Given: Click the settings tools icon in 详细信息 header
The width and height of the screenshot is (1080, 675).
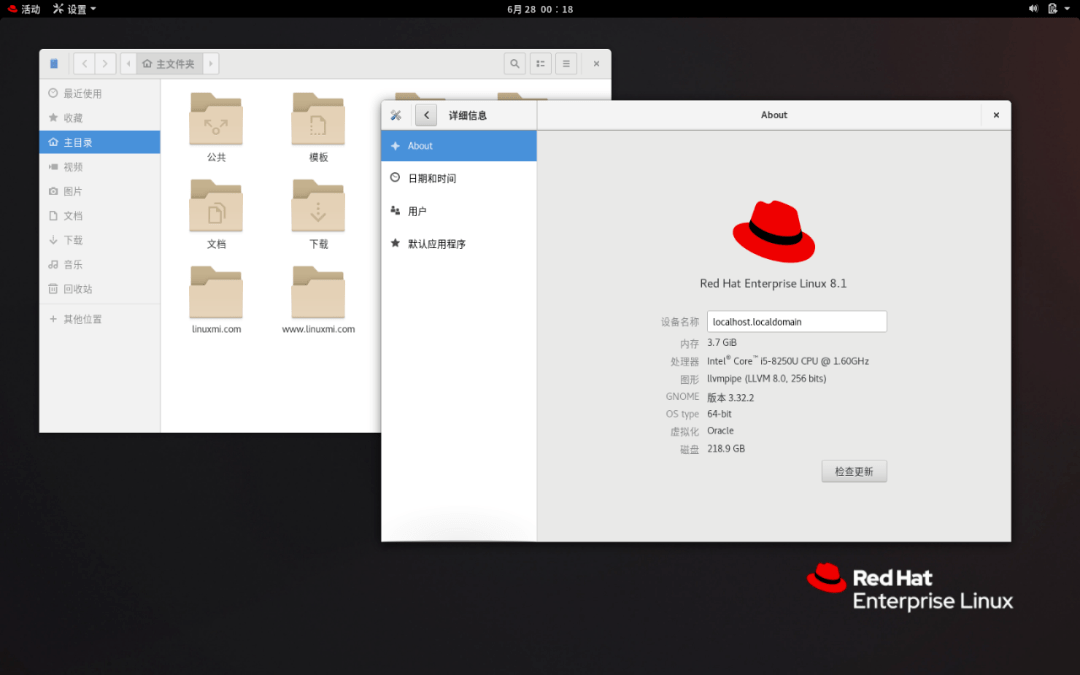Looking at the screenshot, I should (x=396, y=115).
